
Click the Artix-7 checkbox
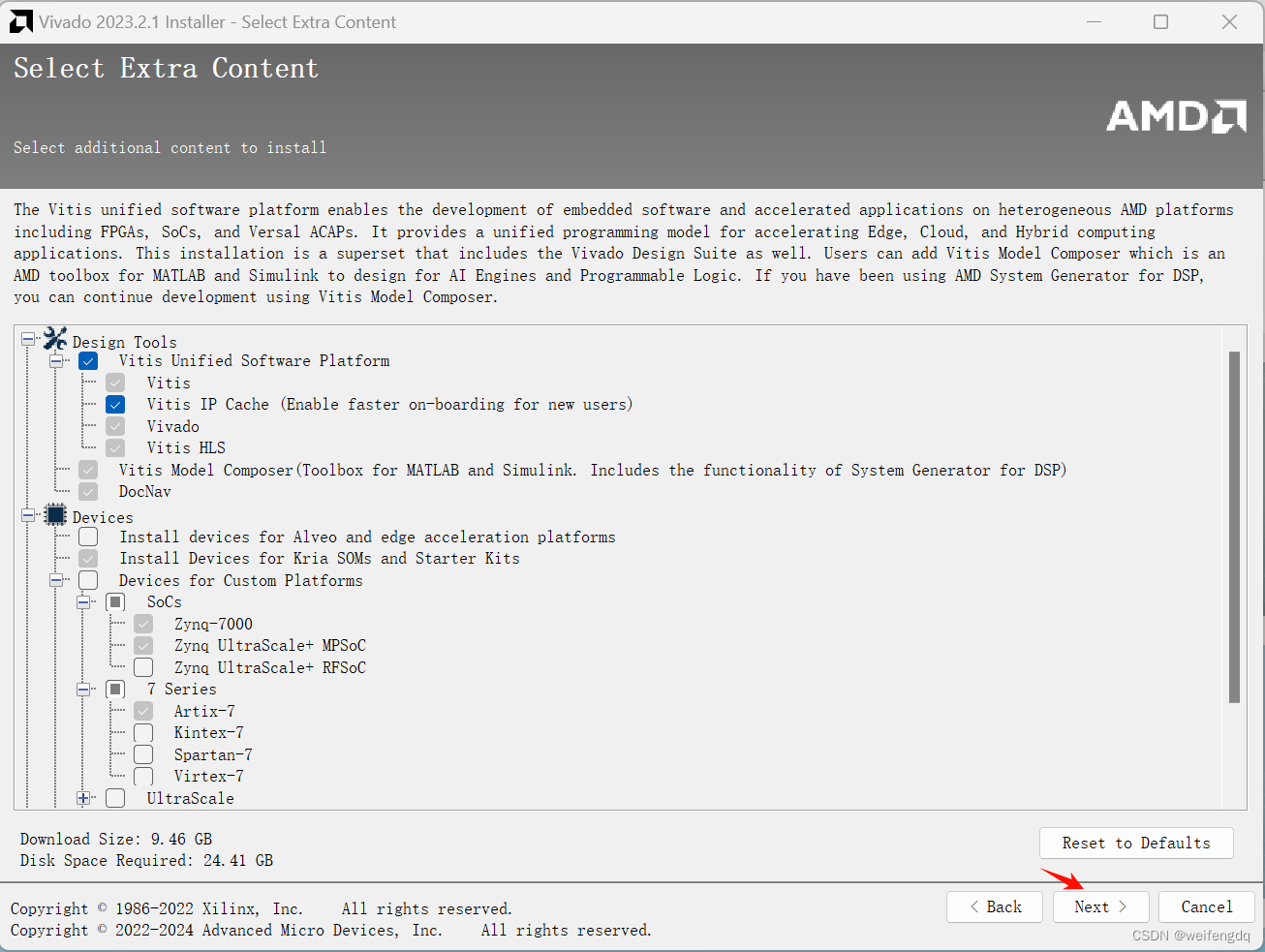[x=143, y=711]
